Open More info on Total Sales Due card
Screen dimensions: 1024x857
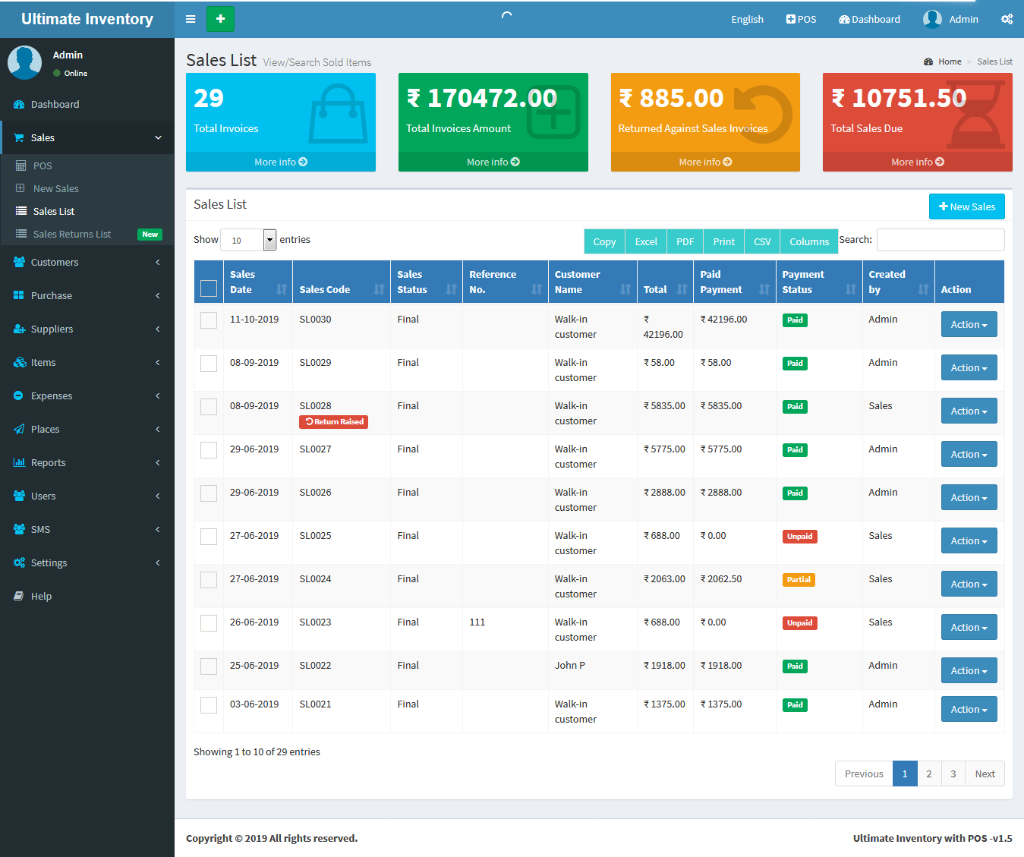coord(917,160)
